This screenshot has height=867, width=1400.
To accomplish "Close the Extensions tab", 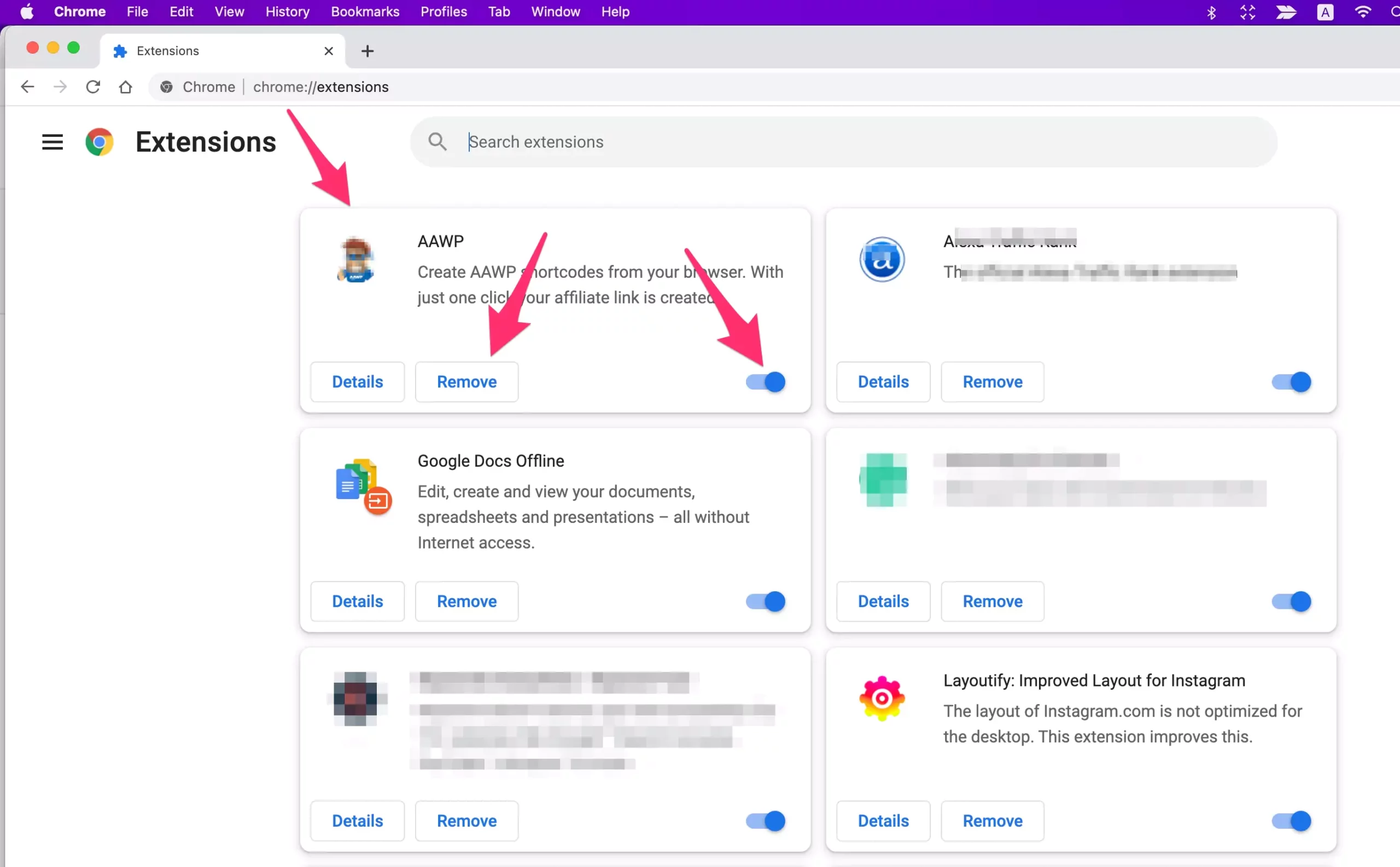I will 329,51.
